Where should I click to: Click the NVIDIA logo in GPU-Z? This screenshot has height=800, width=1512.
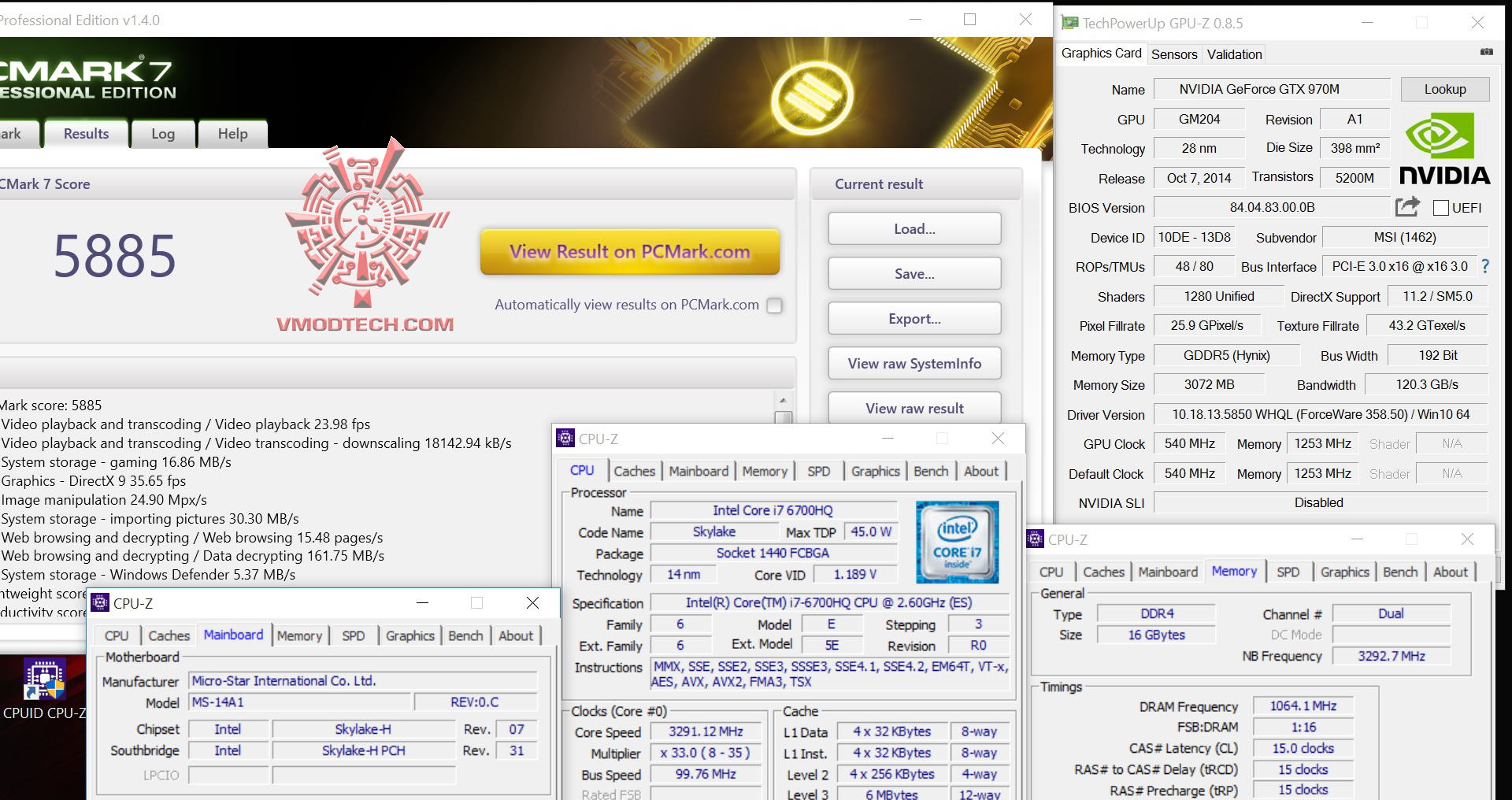[1444, 149]
